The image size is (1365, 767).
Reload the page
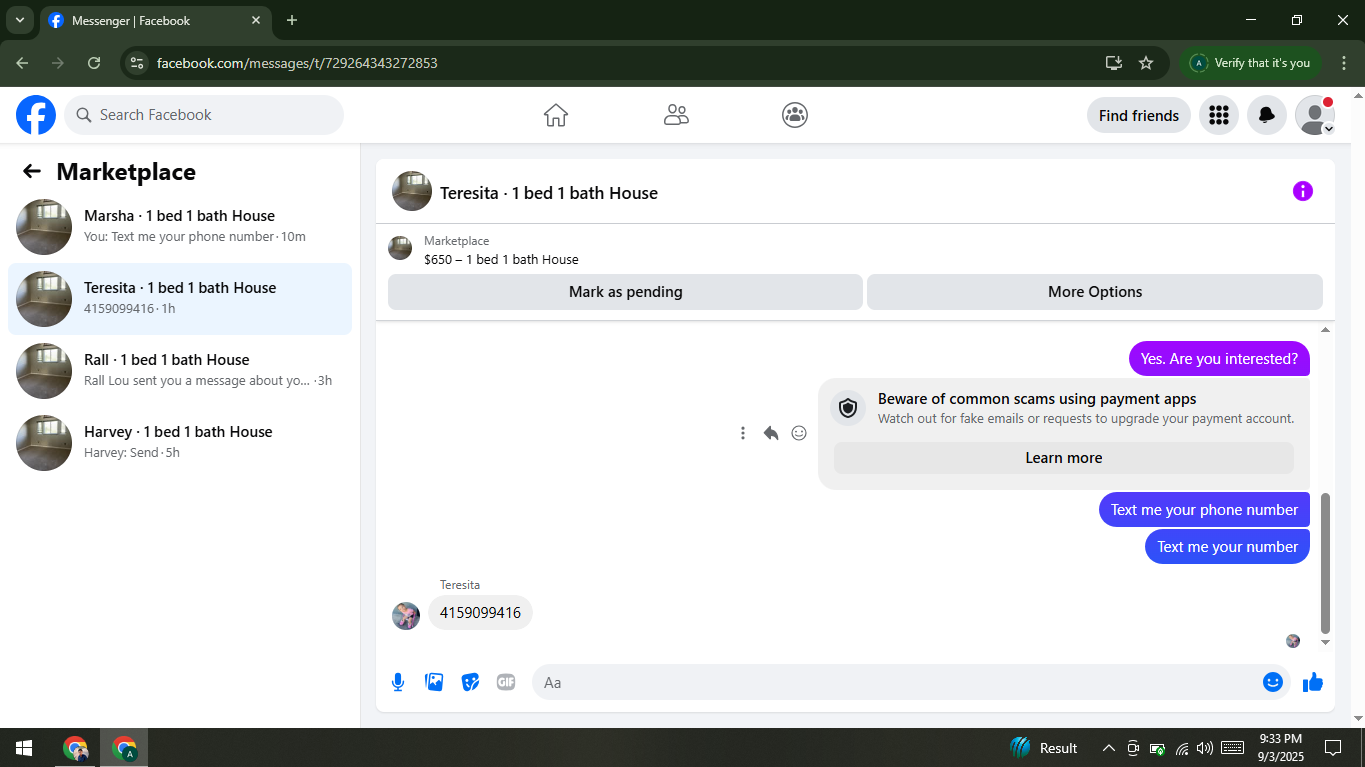click(94, 63)
